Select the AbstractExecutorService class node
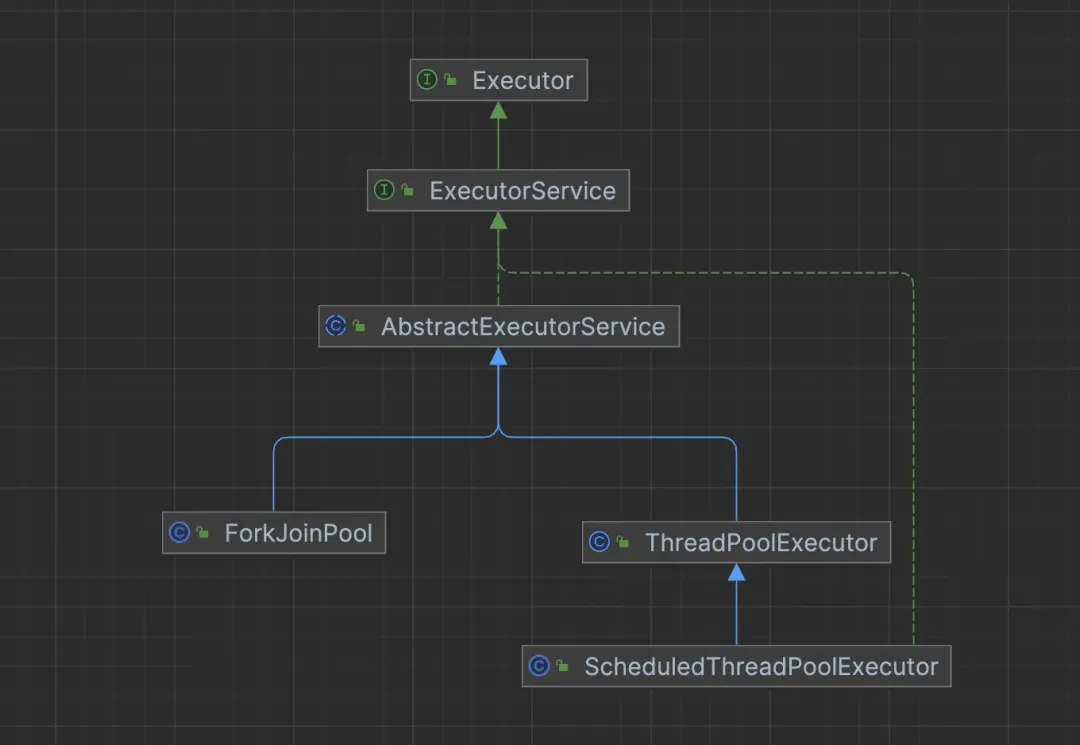1080x745 pixels. click(x=499, y=326)
